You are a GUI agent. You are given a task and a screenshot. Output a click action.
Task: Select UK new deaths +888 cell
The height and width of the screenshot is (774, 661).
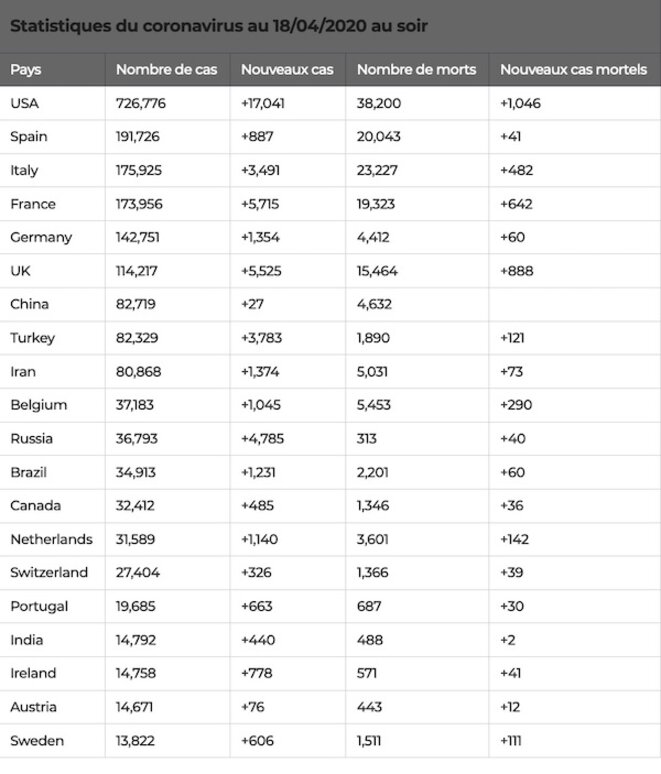[575, 271]
